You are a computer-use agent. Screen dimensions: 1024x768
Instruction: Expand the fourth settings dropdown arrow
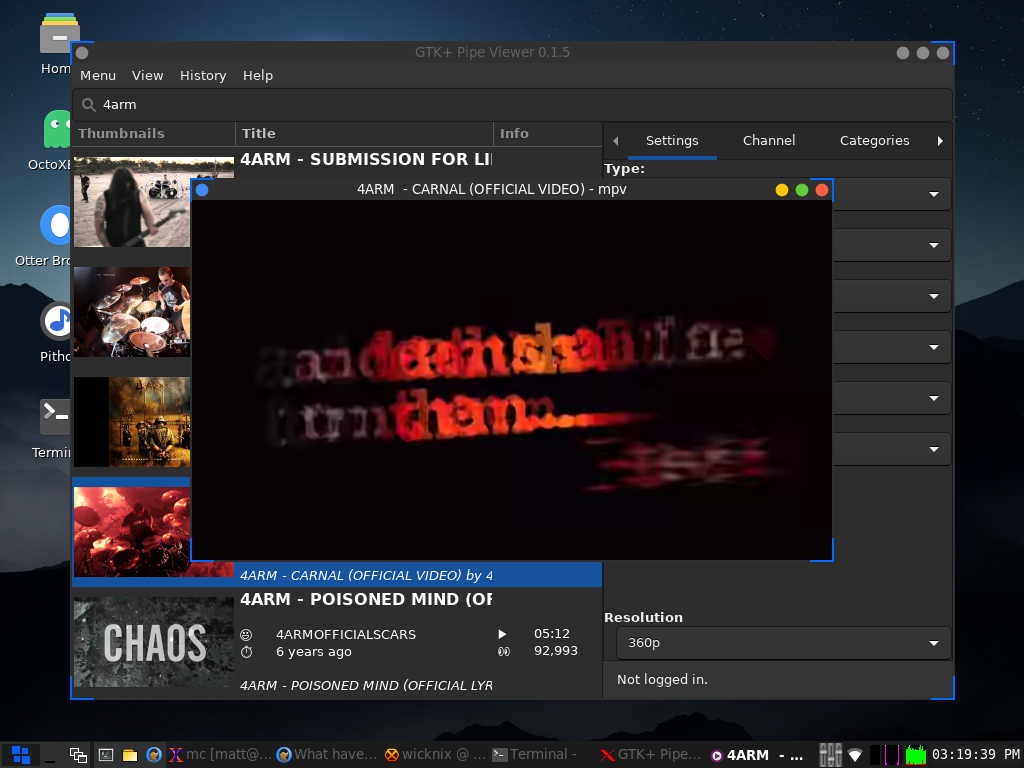pyautogui.click(x=933, y=347)
